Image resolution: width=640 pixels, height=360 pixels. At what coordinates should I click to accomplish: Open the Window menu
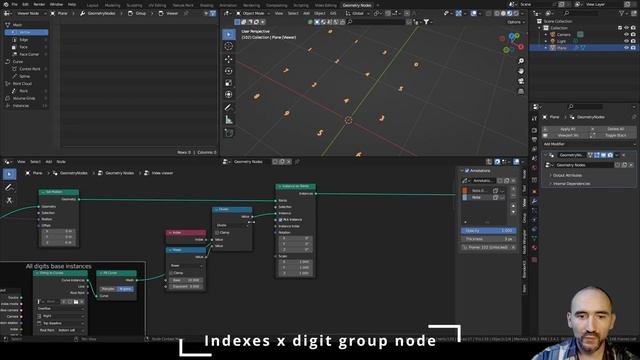point(56,4)
